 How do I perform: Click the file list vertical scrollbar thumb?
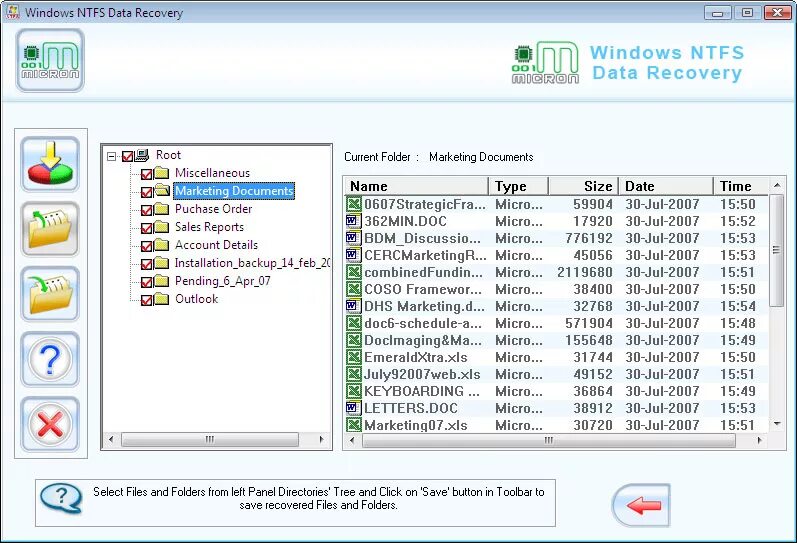[776, 250]
